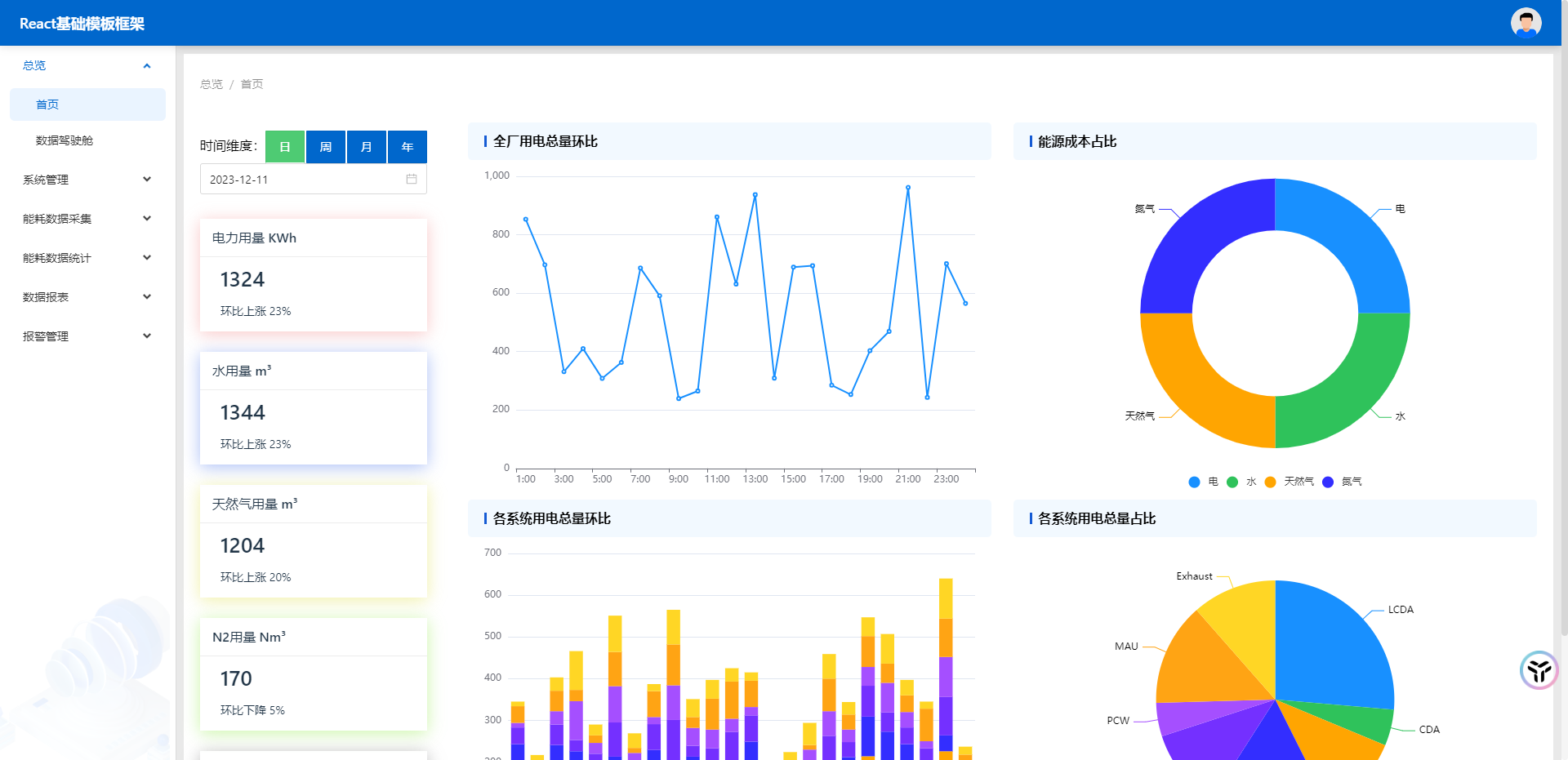Image resolution: width=1568 pixels, height=760 pixels.
Task: Open the 数据报表 menu
Action: (x=87, y=297)
